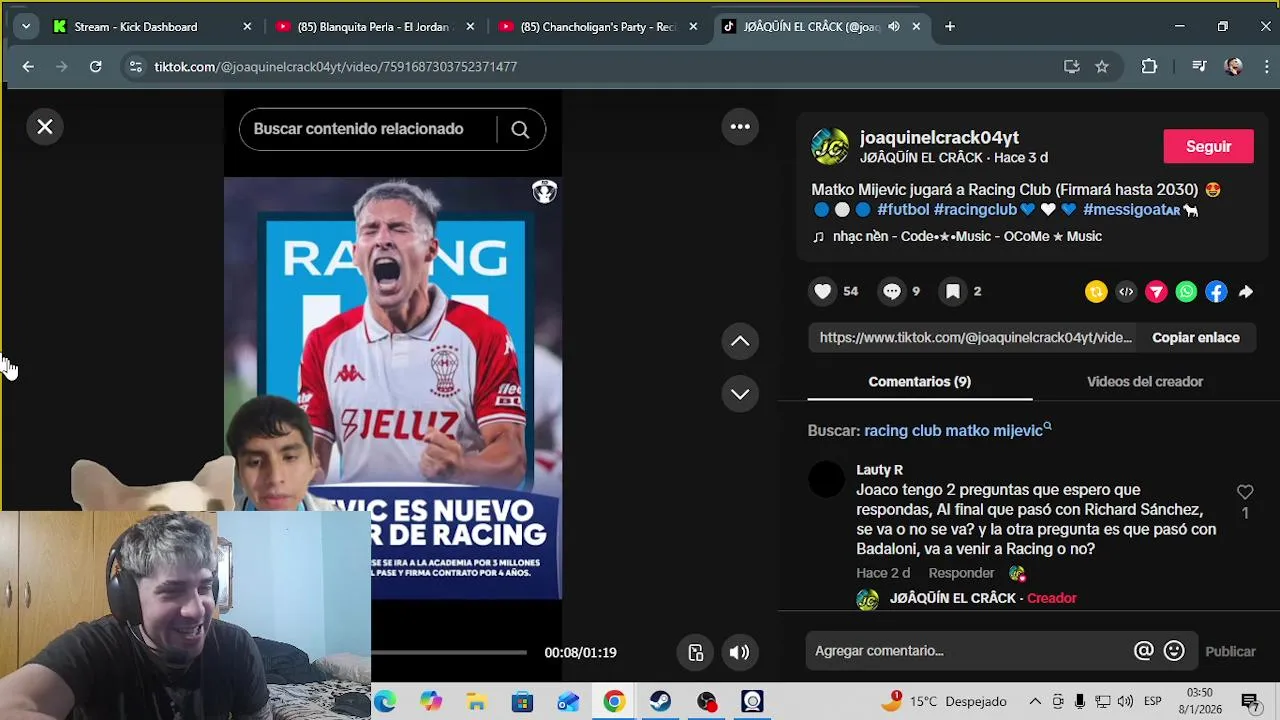Mention a user with the @ icon
This screenshot has height=720, width=1280.
coord(1143,651)
